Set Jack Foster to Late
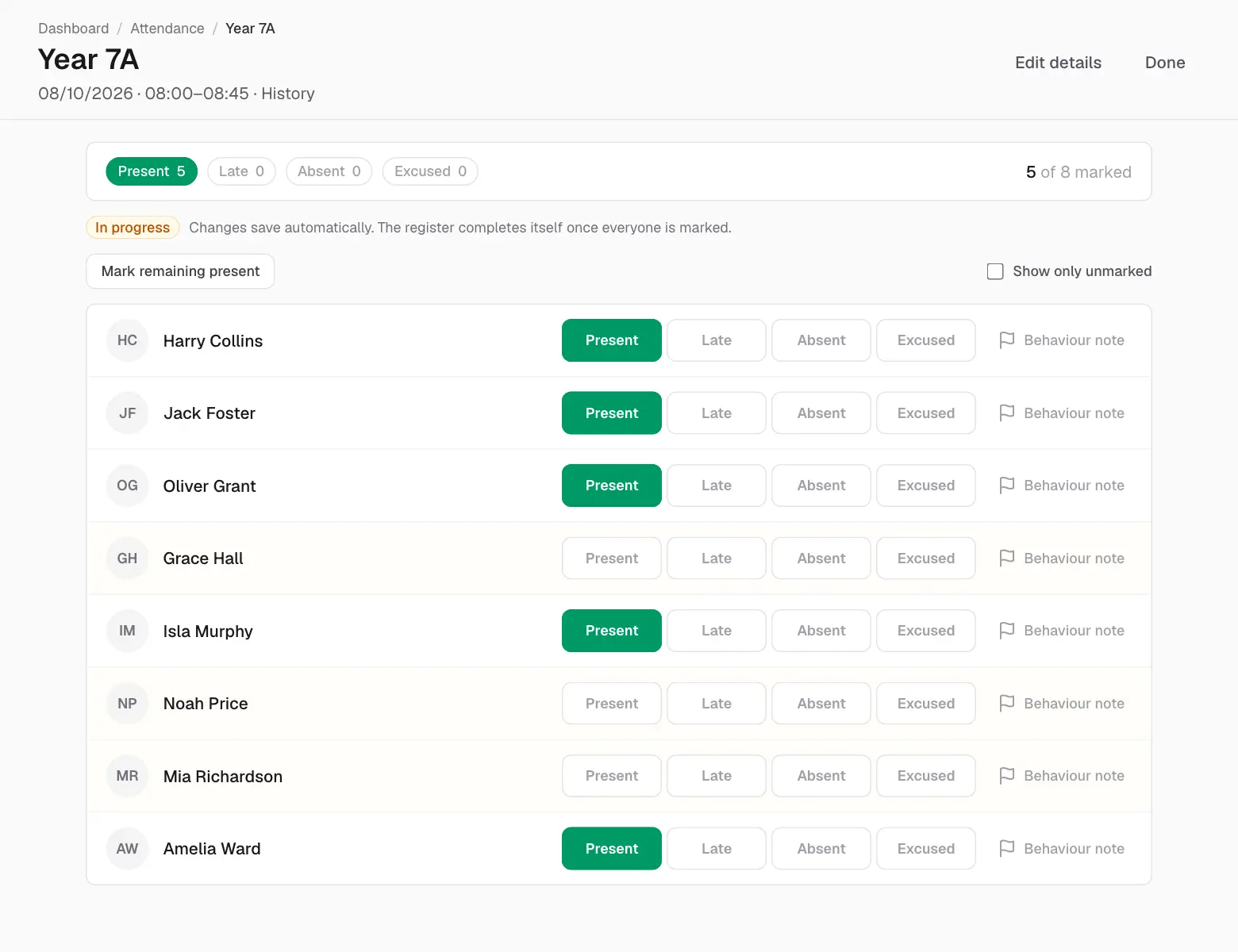The height and width of the screenshot is (952, 1238). (717, 413)
